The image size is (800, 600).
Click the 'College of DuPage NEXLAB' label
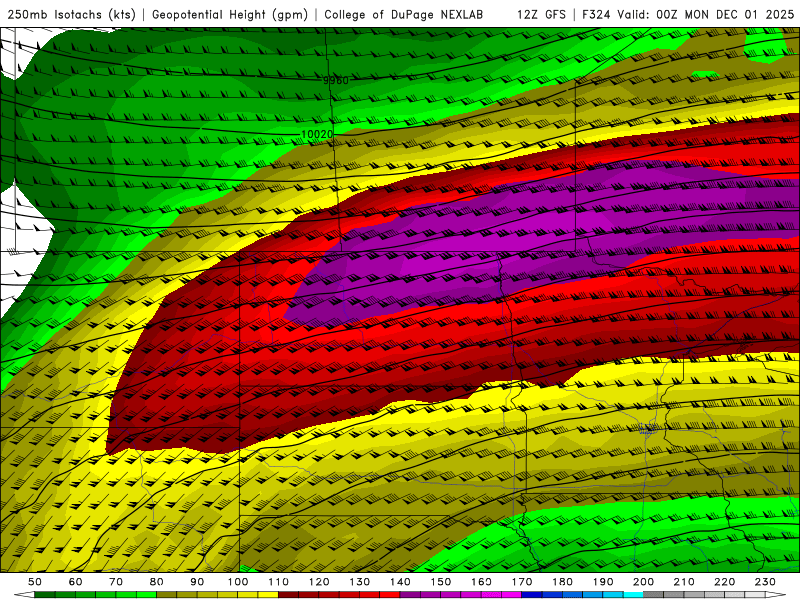click(x=403, y=15)
